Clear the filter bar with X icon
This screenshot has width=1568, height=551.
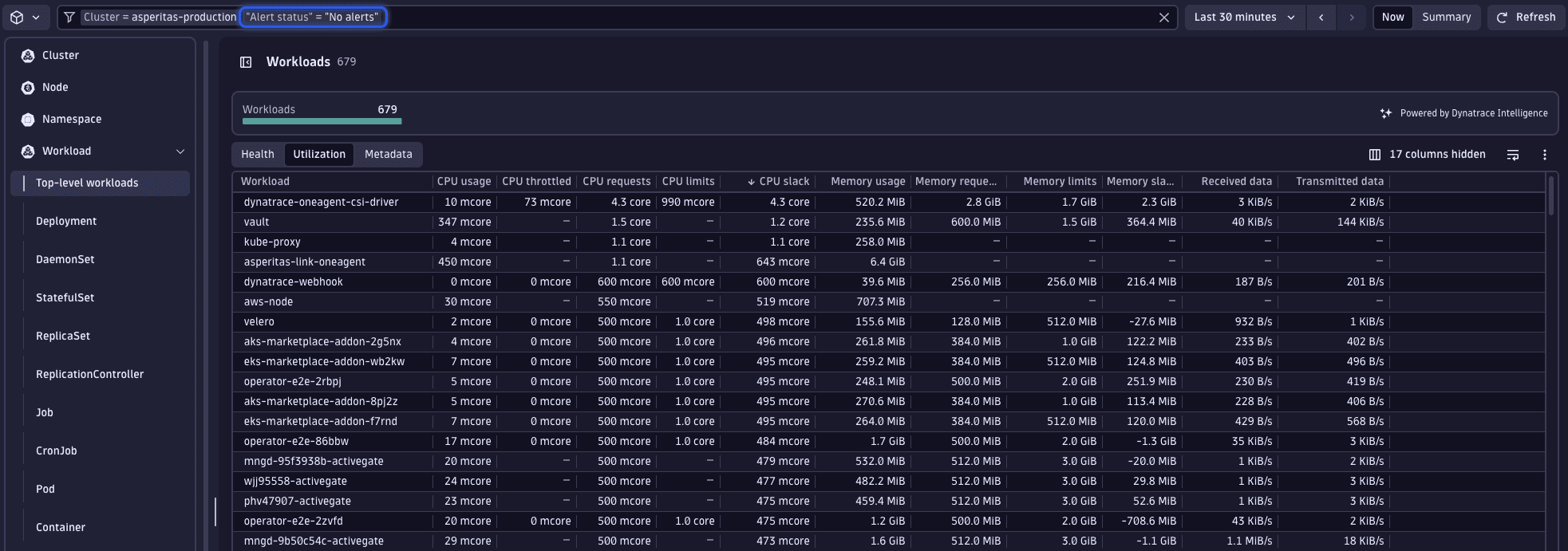click(1163, 18)
